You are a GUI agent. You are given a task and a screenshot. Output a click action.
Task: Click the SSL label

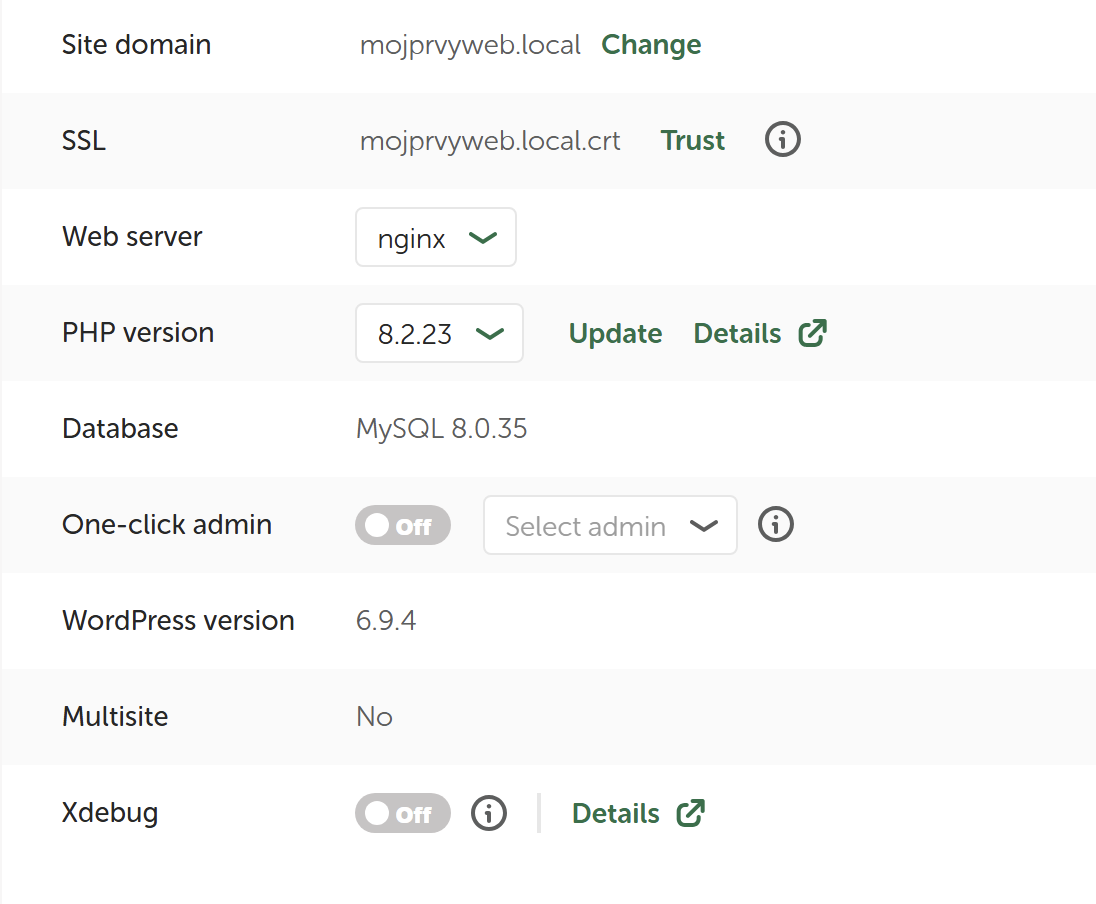84,141
